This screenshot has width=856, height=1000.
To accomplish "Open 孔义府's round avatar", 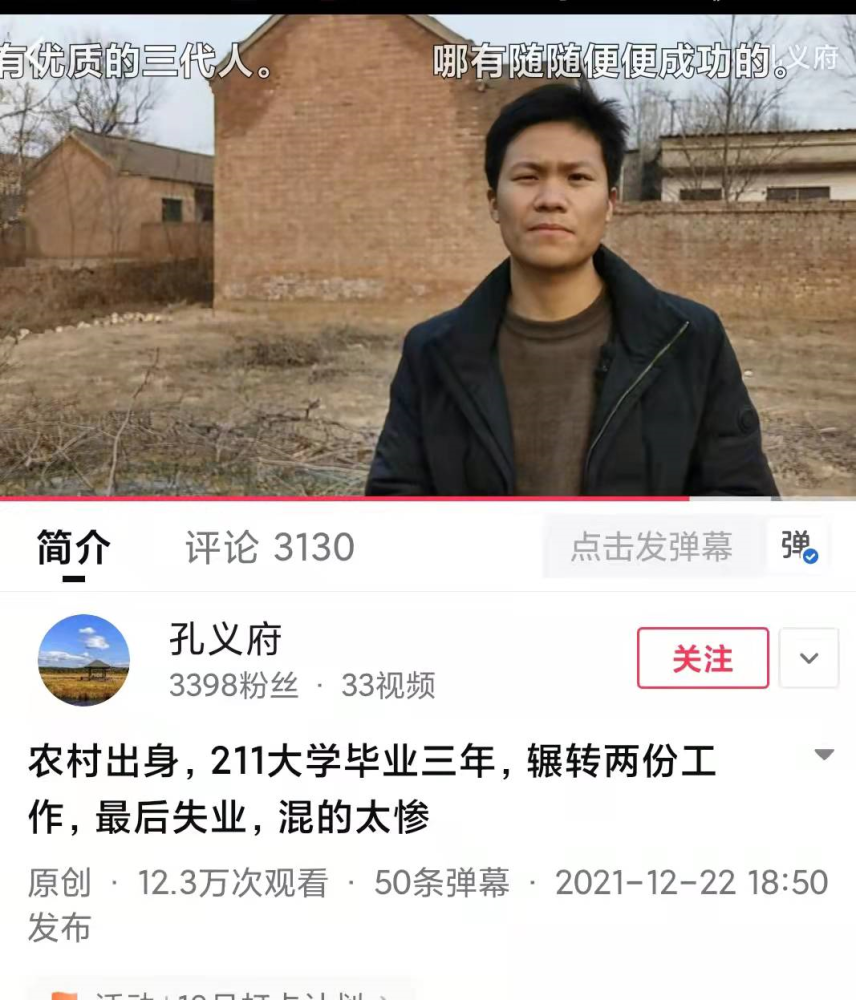I will [x=84, y=660].
